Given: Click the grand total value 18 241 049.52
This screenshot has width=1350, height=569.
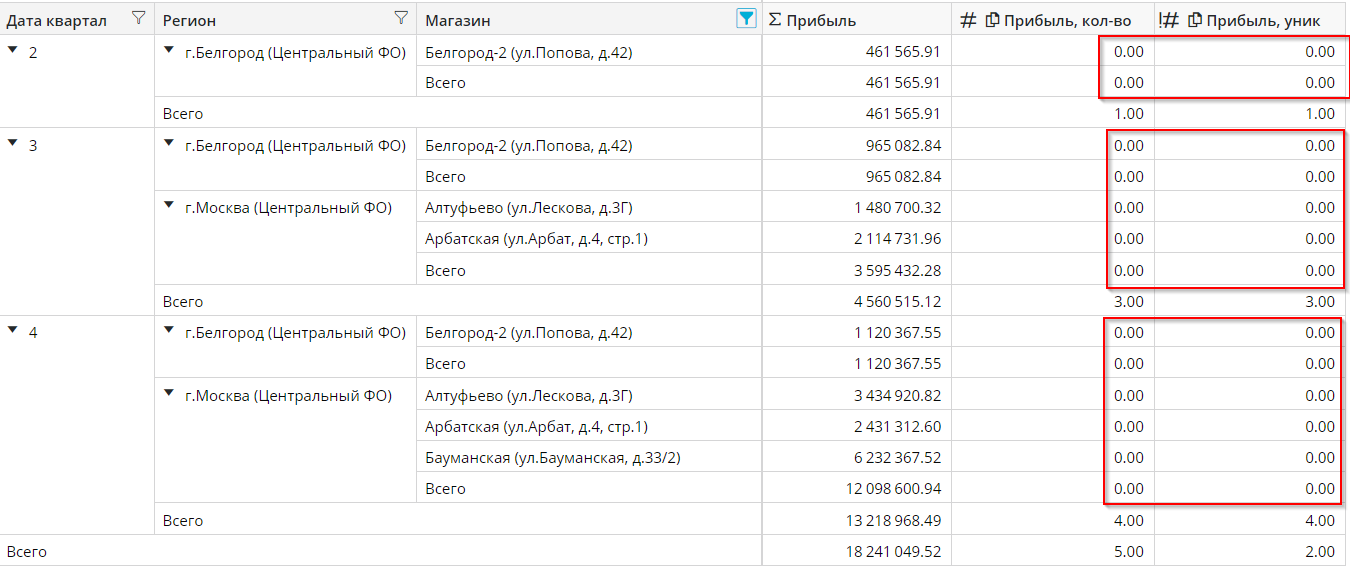Looking at the screenshot, I should tap(891, 552).
